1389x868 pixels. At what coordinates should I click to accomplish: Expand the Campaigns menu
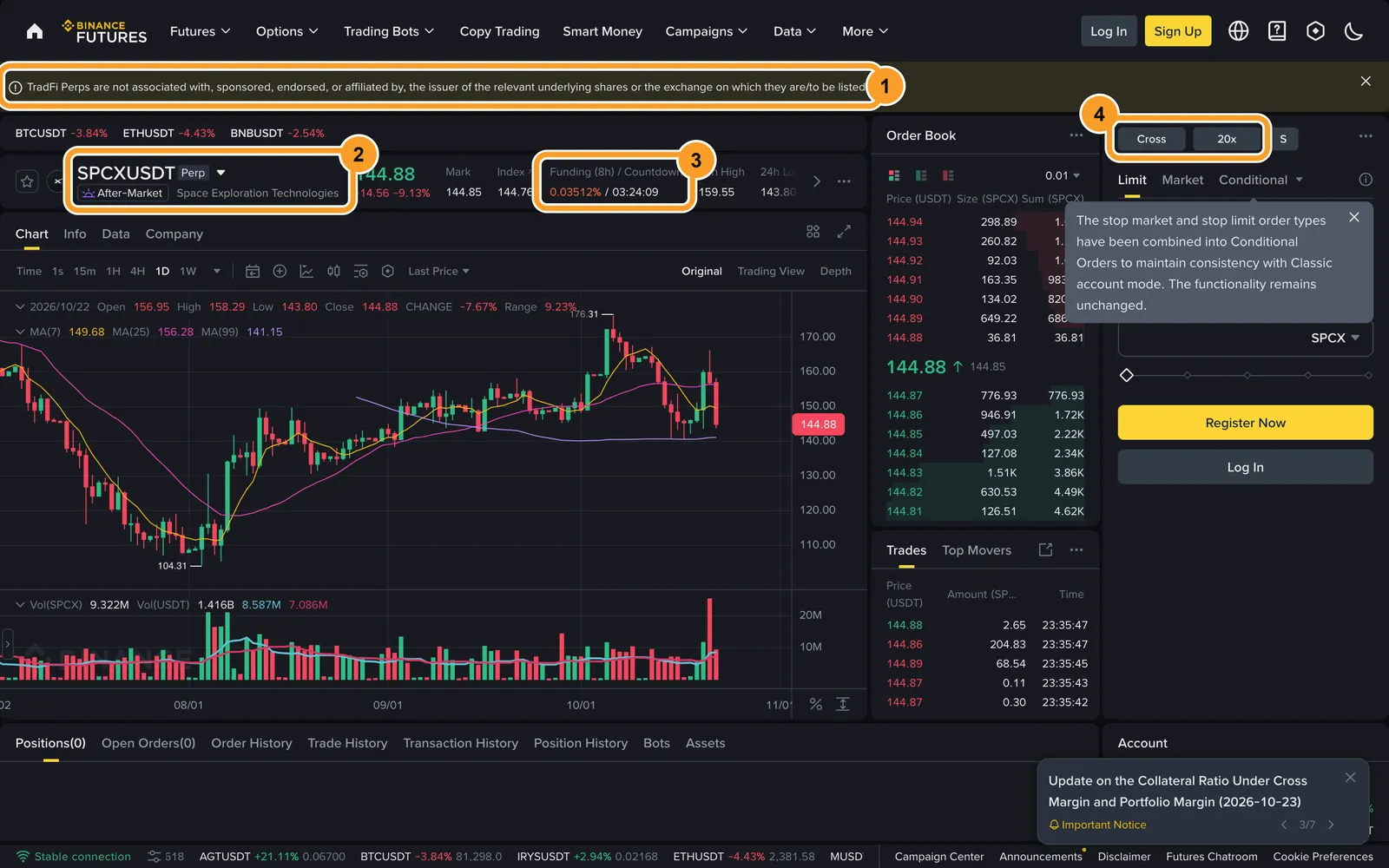707,31
